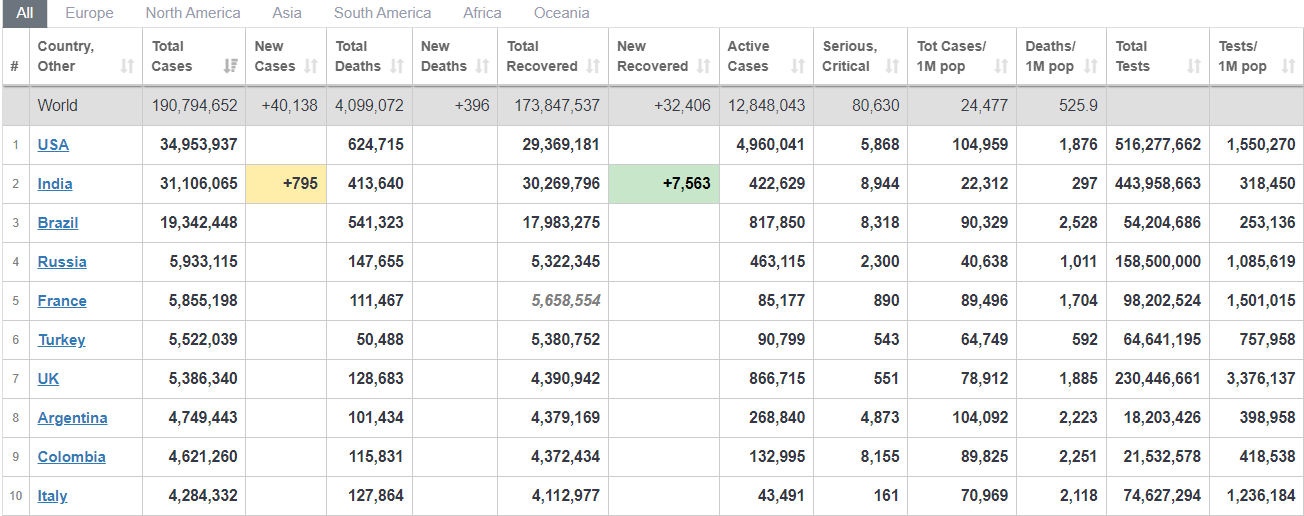Open the Oceania tab
The image size is (1304, 516).
(x=561, y=13)
